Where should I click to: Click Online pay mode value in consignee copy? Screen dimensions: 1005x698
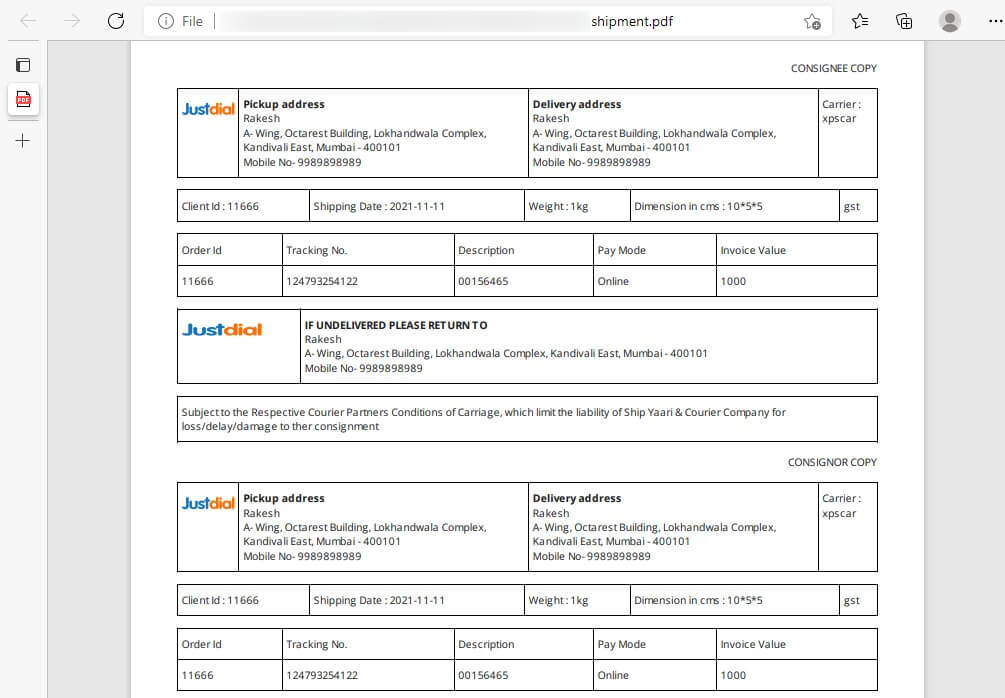point(613,281)
